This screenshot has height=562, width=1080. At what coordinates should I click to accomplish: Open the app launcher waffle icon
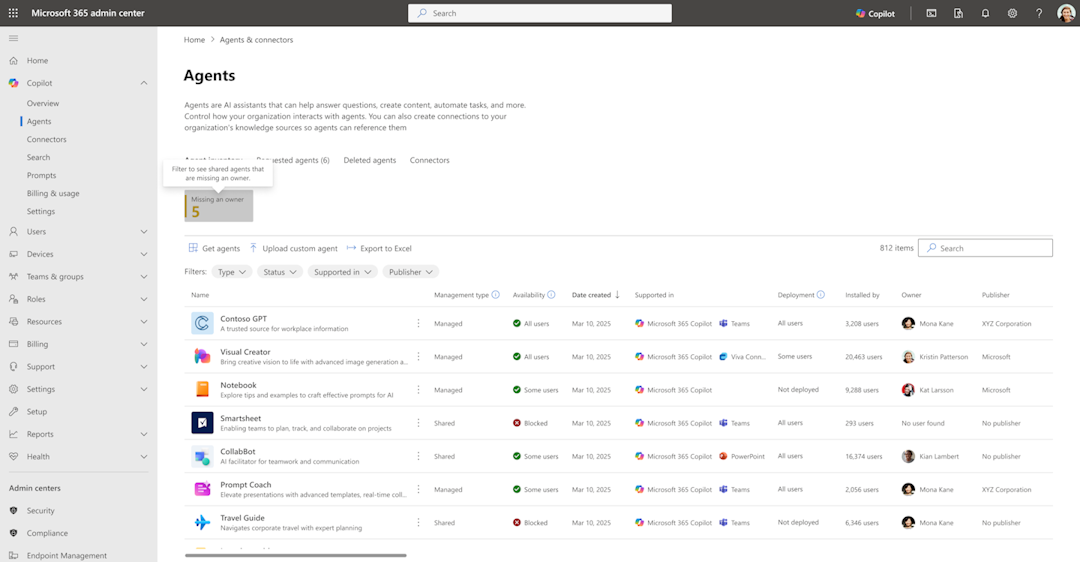[13, 13]
